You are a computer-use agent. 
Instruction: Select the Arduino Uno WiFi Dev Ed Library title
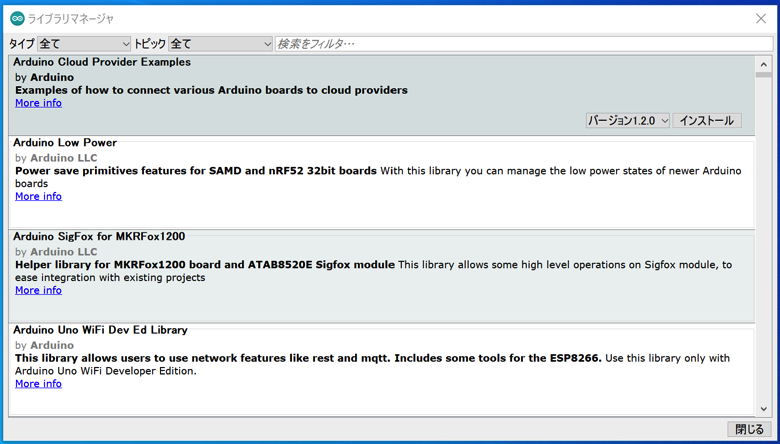coord(100,330)
